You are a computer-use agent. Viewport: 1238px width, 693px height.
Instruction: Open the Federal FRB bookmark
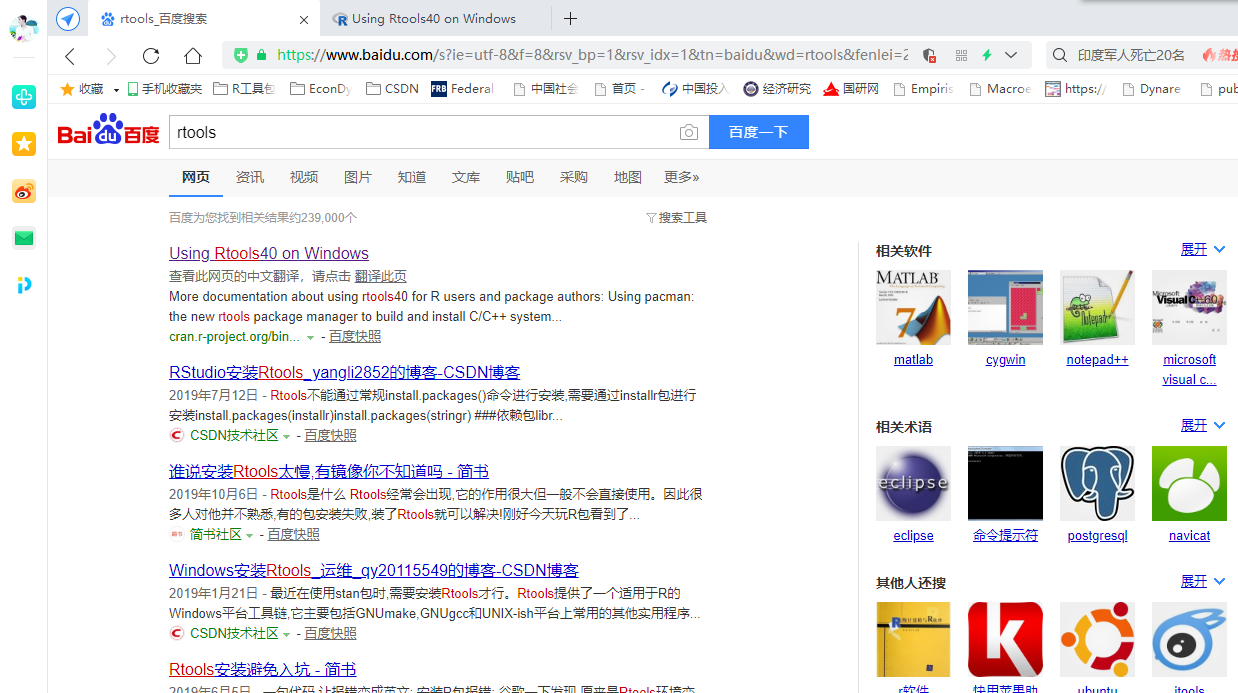462,89
